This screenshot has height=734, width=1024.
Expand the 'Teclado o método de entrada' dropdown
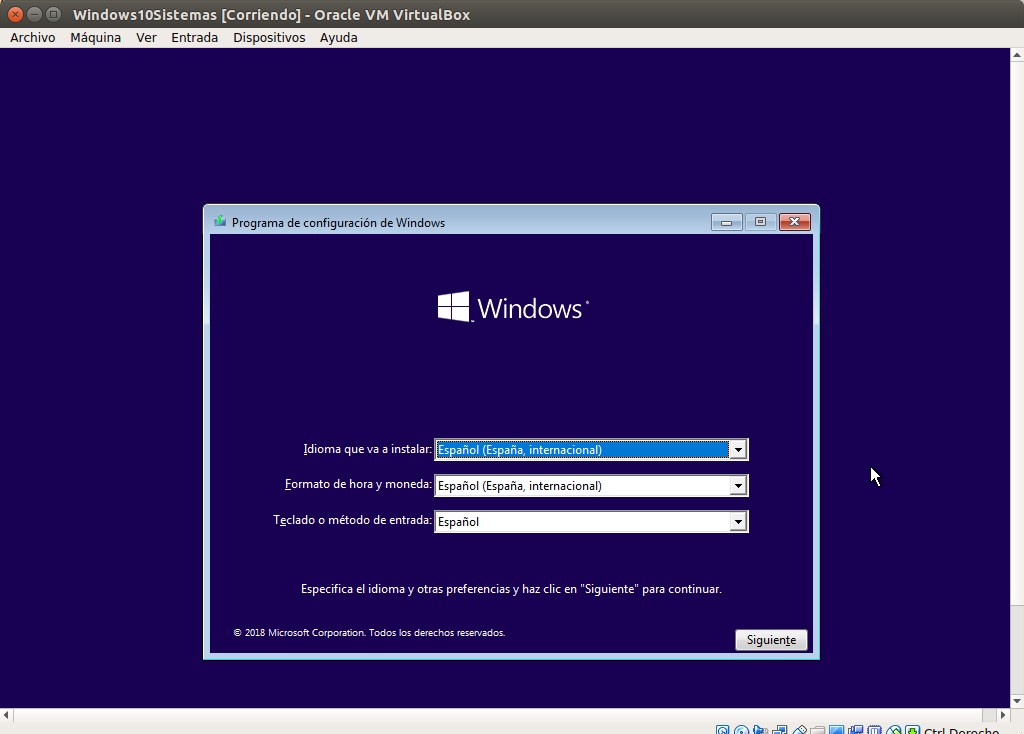point(738,521)
